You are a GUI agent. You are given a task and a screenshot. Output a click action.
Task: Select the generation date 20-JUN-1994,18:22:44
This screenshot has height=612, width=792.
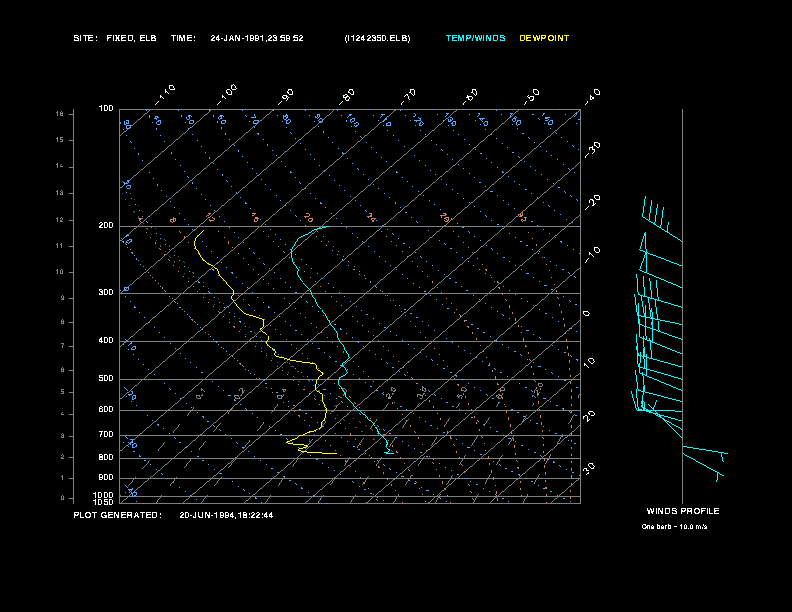tap(226, 515)
